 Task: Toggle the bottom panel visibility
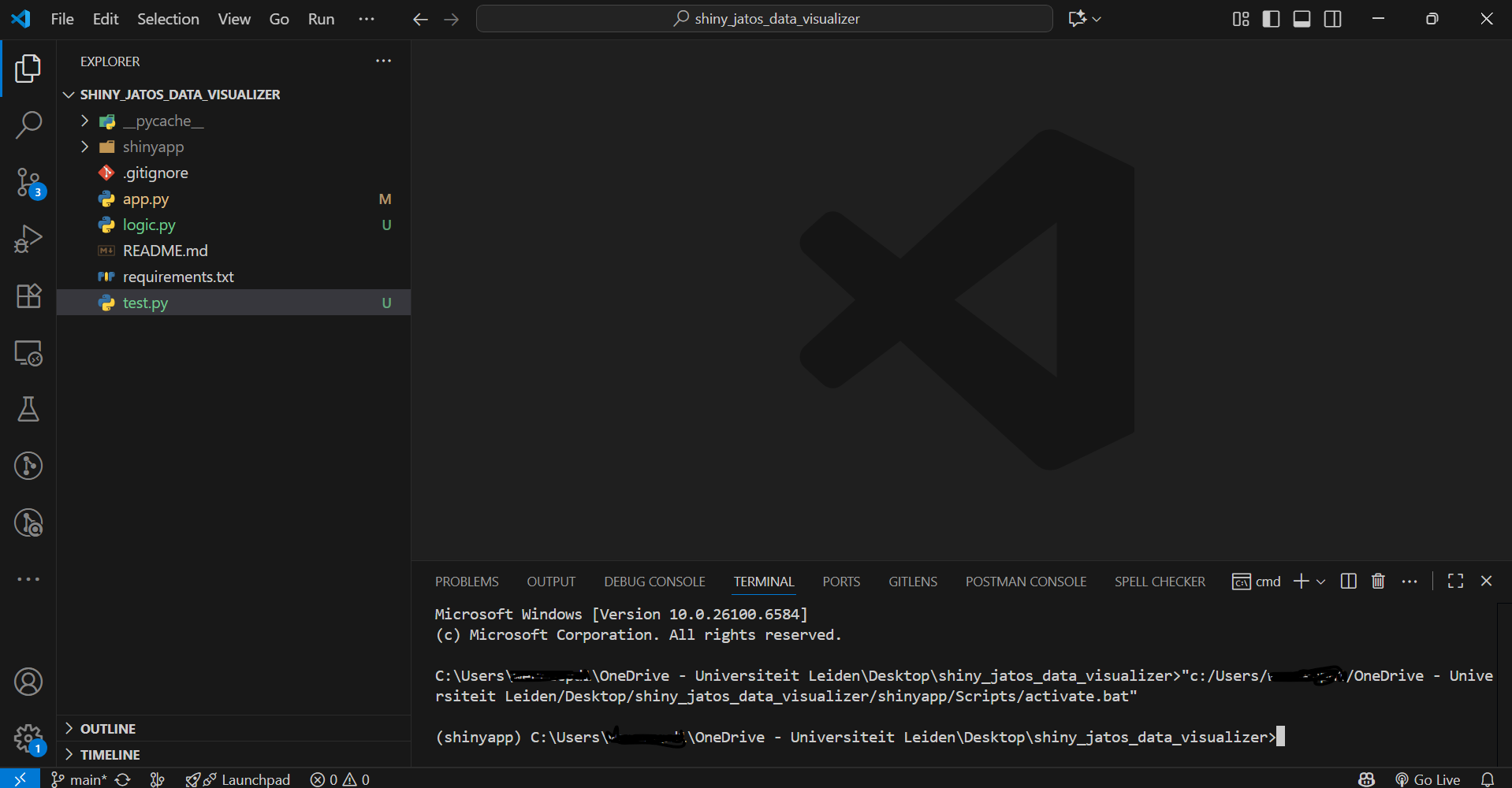pyautogui.click(x=1302, y=18)
